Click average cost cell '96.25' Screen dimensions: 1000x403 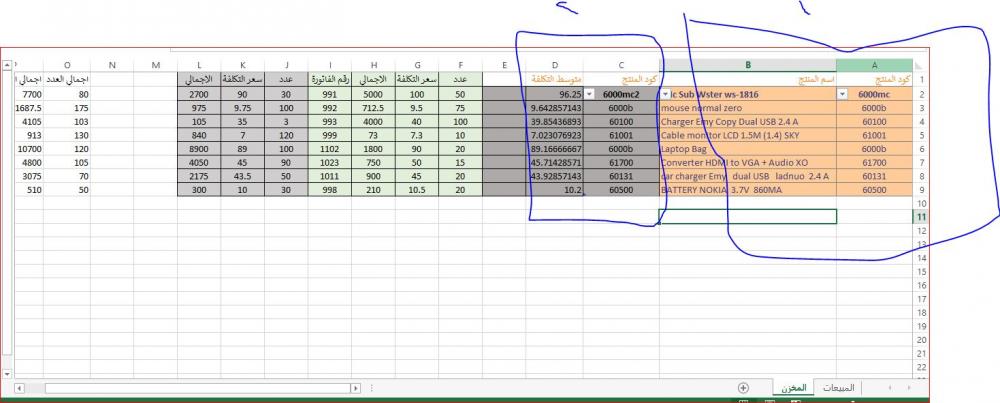[x=555, y=94]
